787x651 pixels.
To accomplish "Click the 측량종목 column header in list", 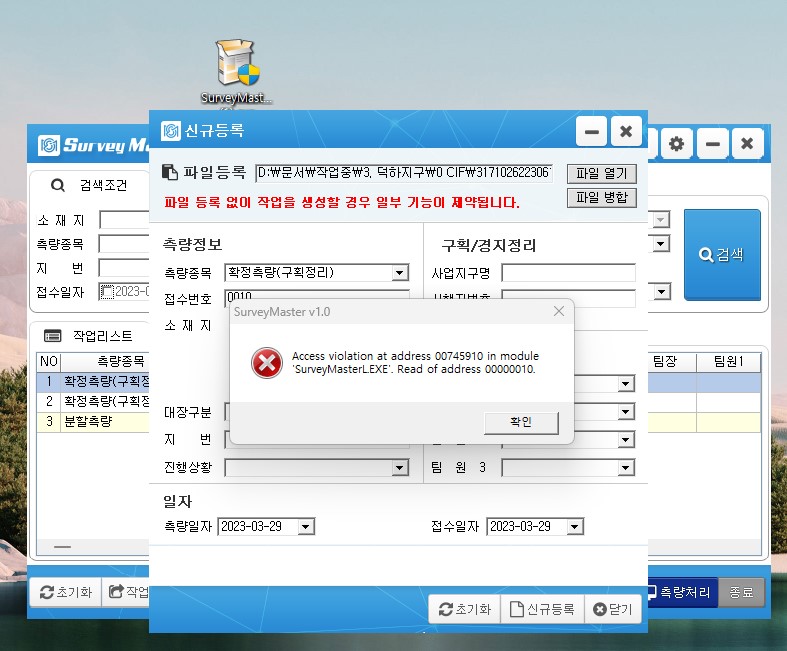I will coord(105,361).
